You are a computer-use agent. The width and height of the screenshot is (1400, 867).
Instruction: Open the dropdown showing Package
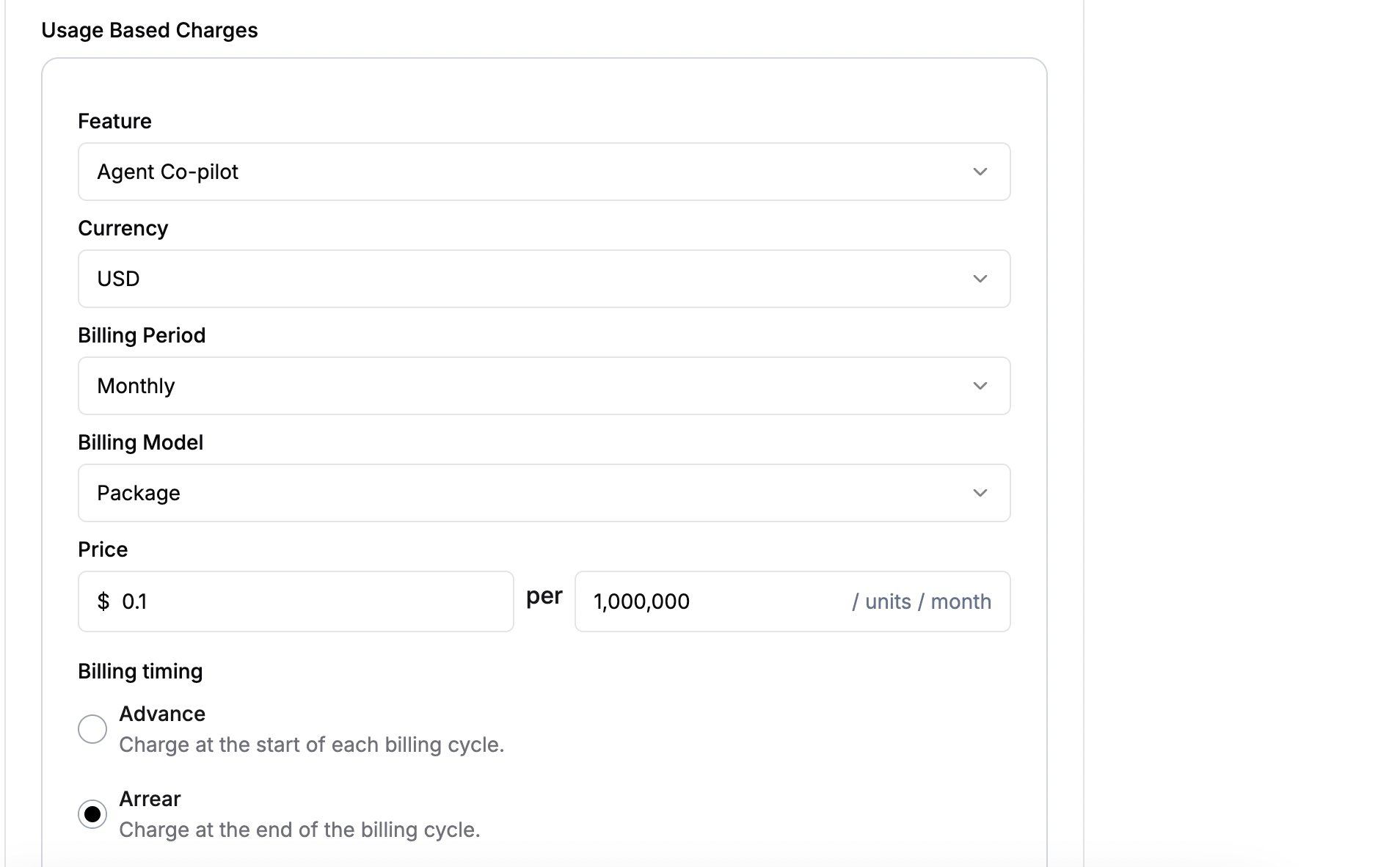click(544, 493)
